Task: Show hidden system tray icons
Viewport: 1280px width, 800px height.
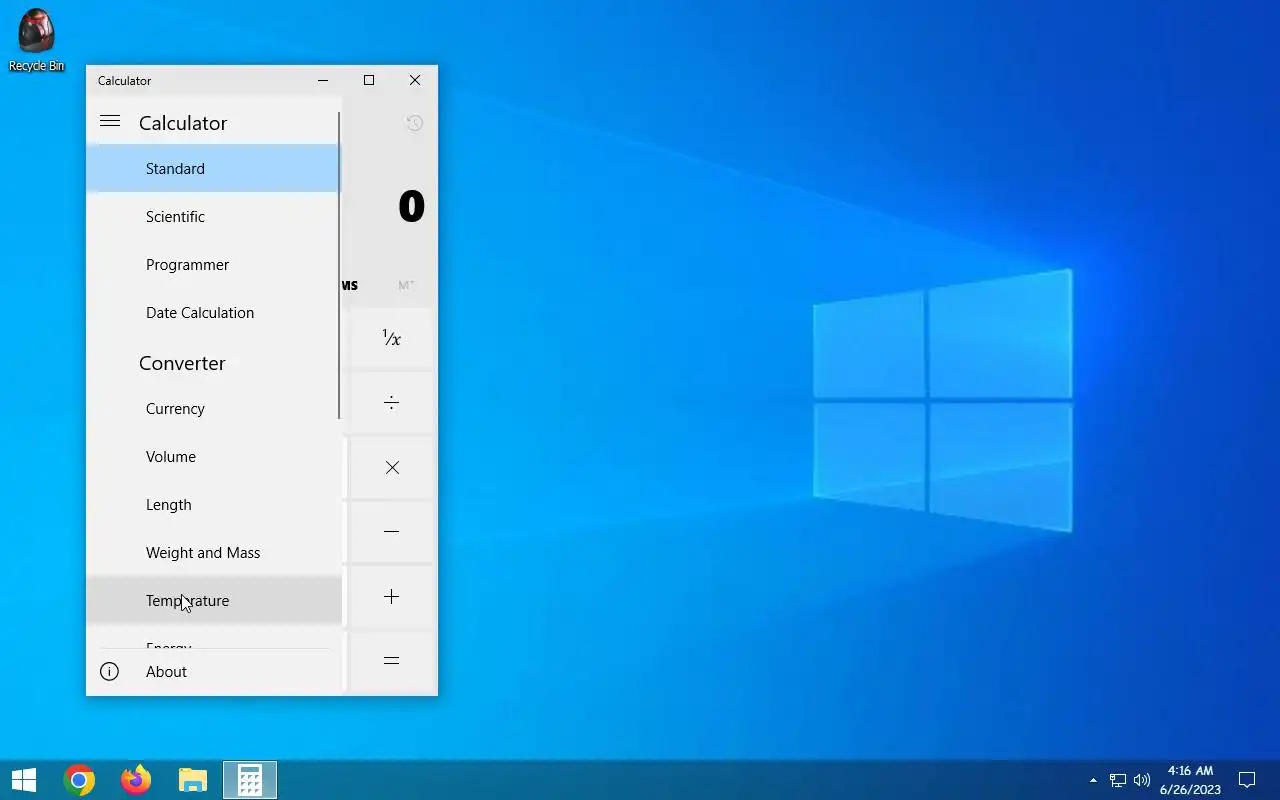Action: pyautogui.click(x=1093, y=780)
